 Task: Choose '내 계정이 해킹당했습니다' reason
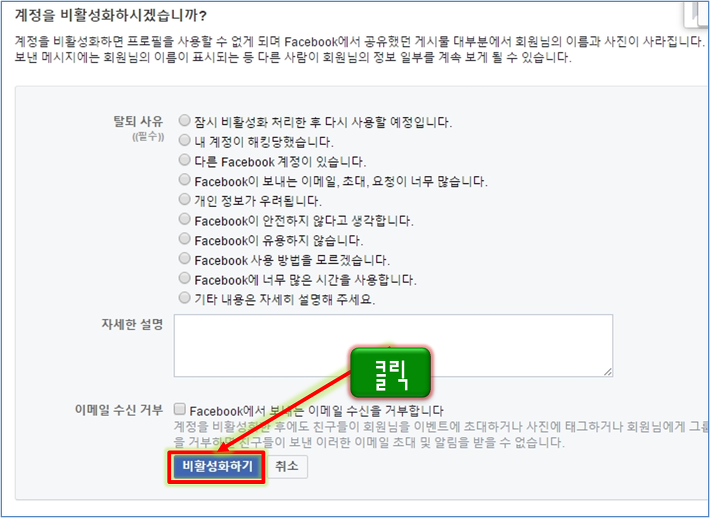[184, 140]
